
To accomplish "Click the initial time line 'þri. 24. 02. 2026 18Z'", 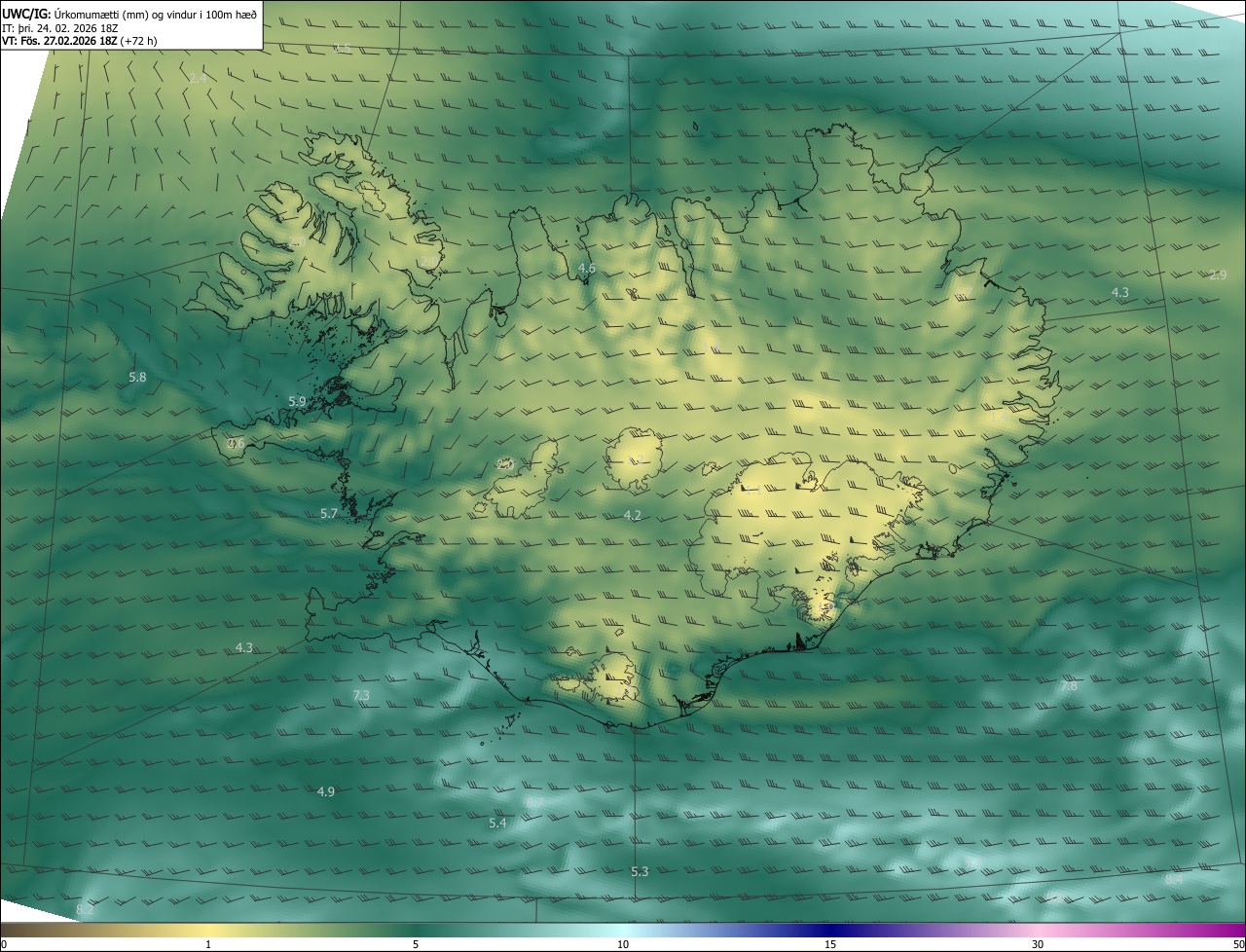I will click(69, 27).
